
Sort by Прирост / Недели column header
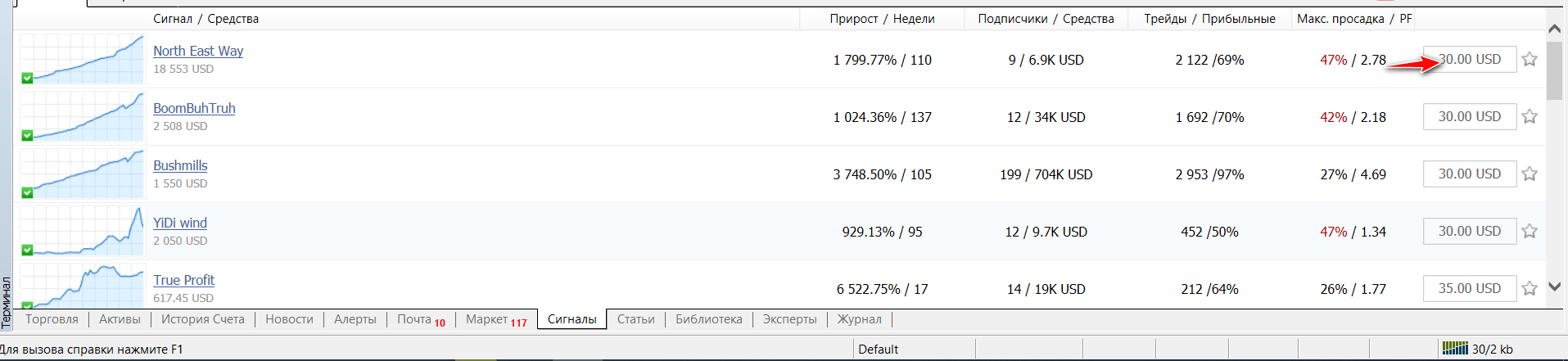tap(882, 19)
